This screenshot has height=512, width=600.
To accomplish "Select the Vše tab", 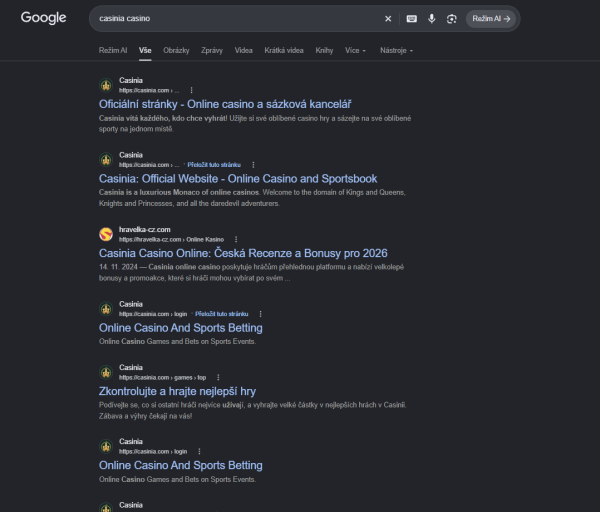I will [x=145, y=51].
